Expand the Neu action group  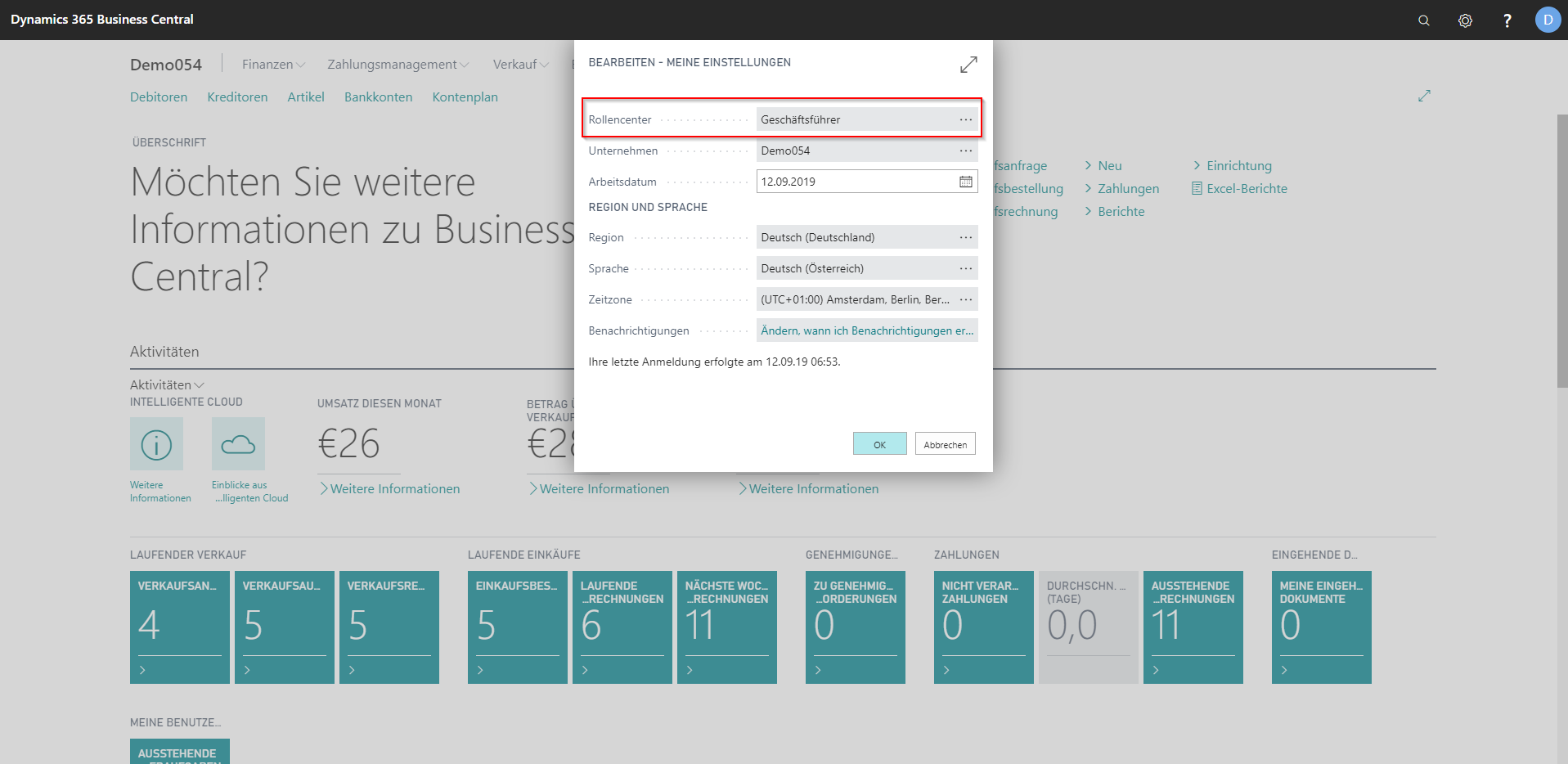1103,165
